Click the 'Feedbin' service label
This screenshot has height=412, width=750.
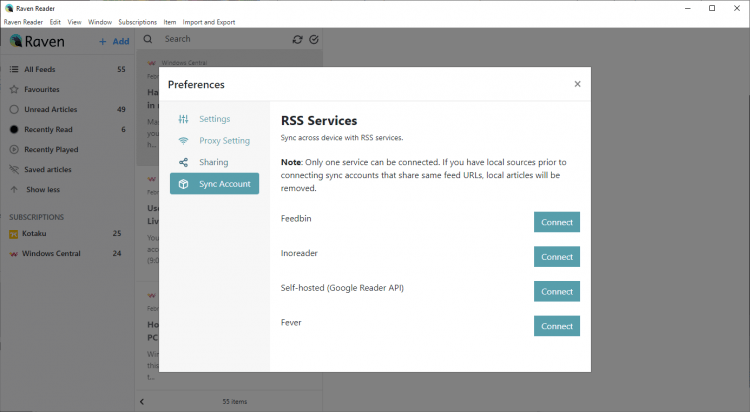(x=296, y=218)
